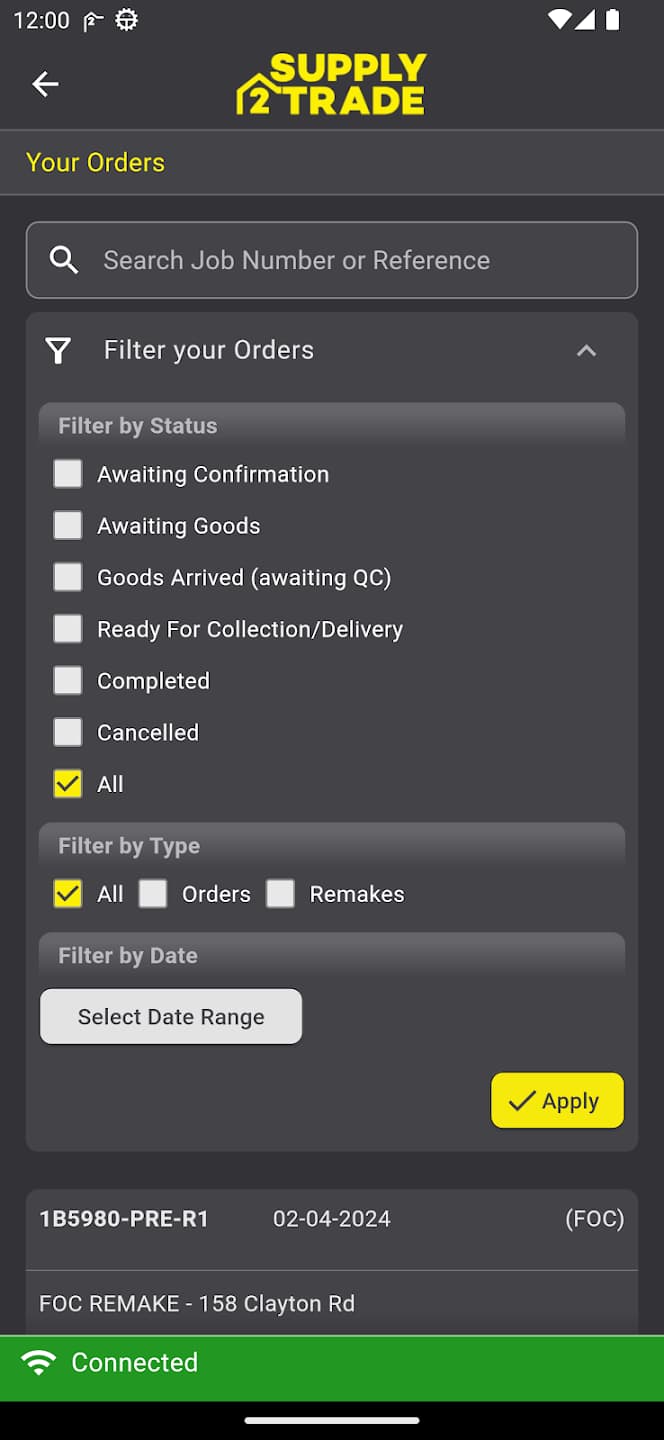This screenshot has width=664, height=1440.
Task: Tap the back arrow icon
Action: 45,84
